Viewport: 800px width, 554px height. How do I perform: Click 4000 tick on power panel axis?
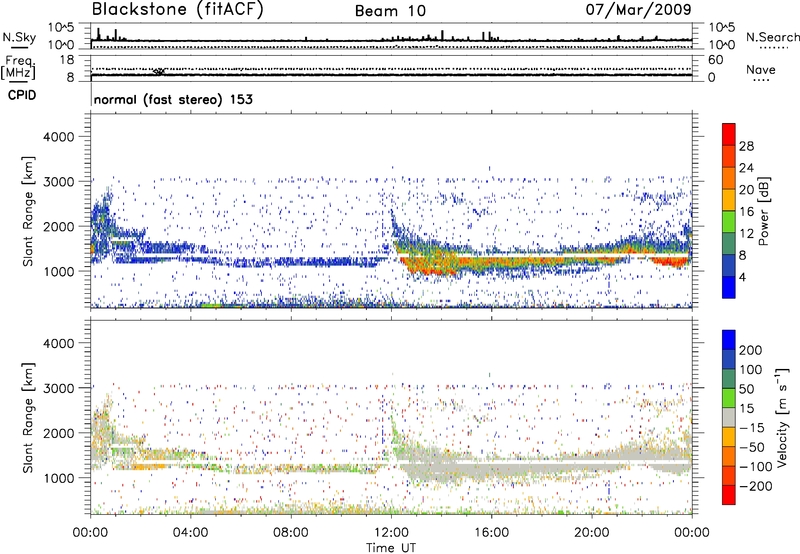59,137
